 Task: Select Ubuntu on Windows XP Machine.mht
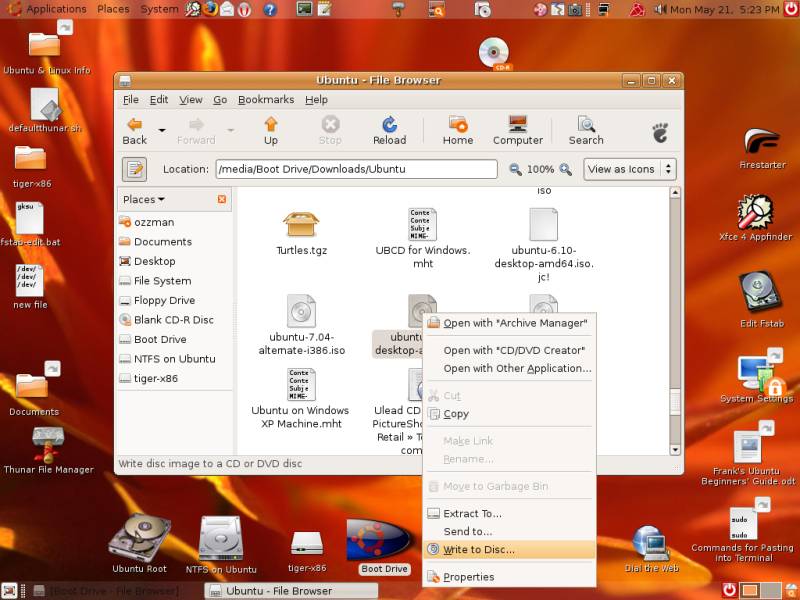(x=301, y=399)
